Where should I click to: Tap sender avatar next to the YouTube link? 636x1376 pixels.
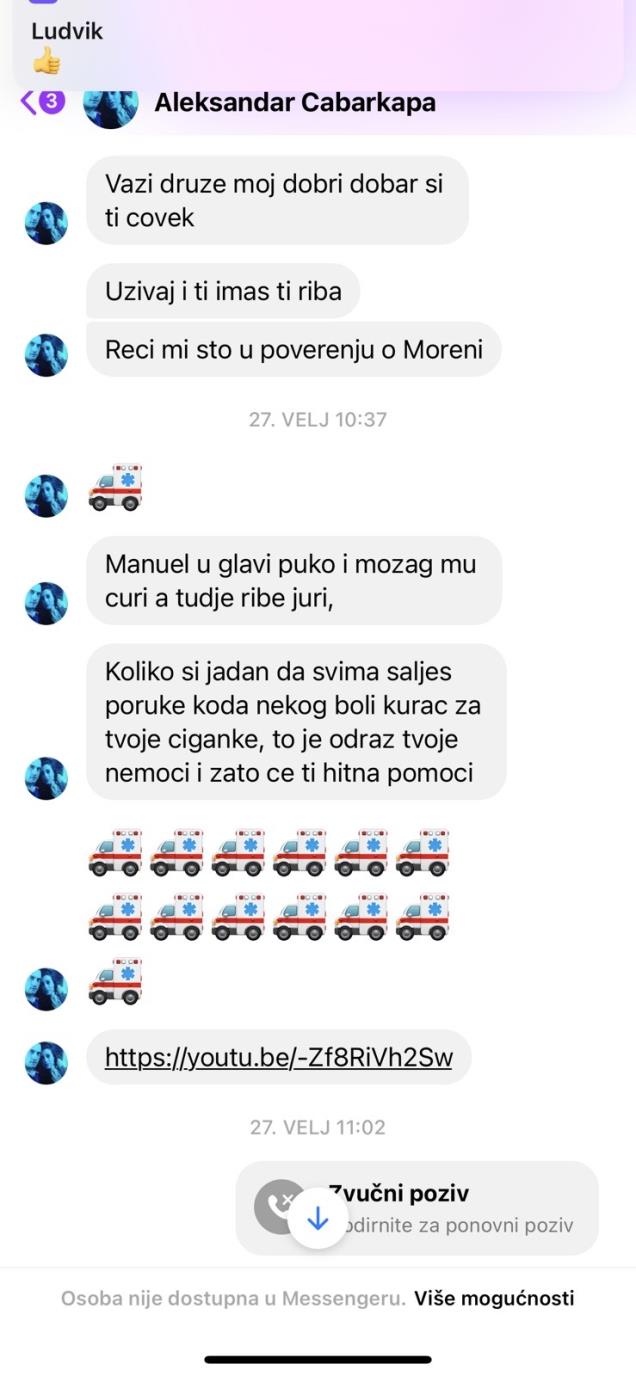point(46,1062)
